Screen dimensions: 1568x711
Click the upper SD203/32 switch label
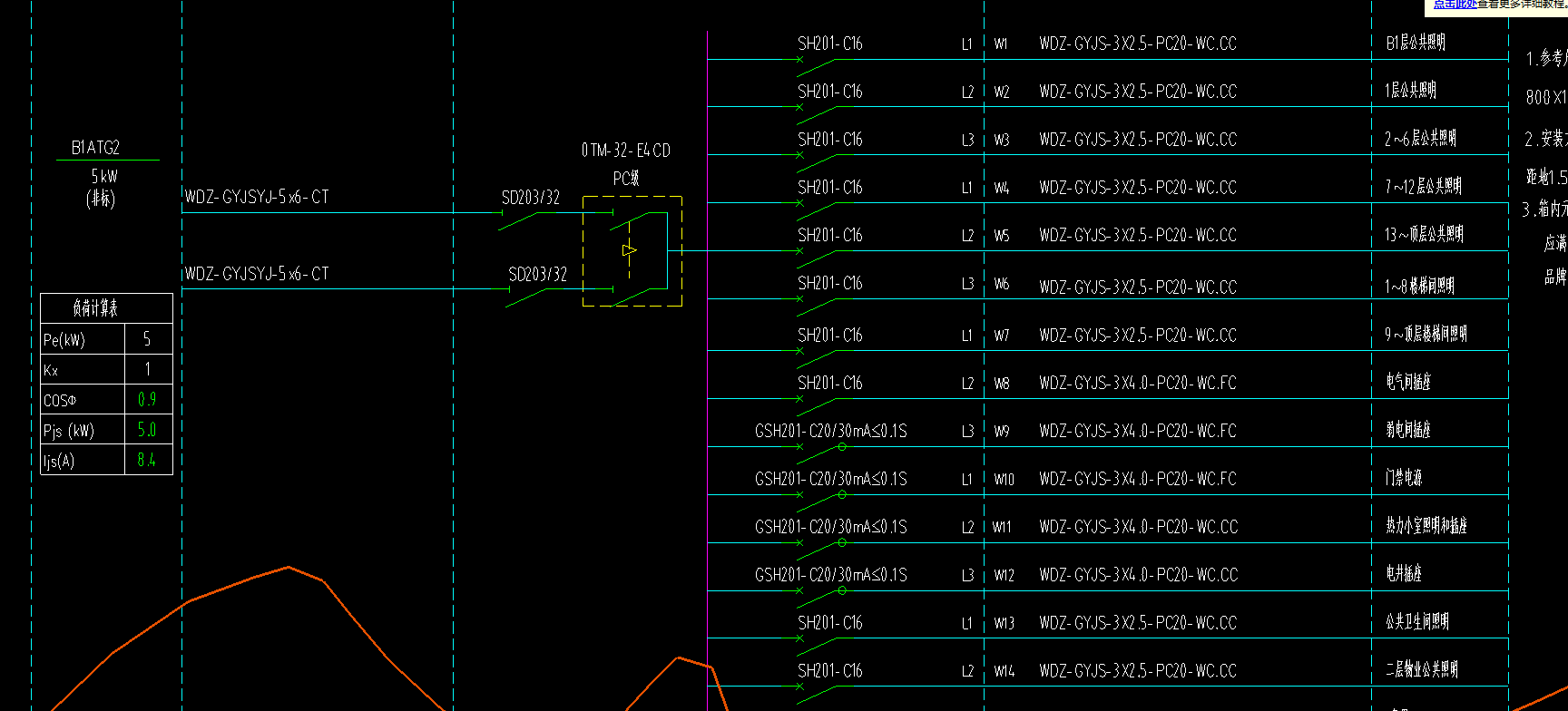click(x=531, y=198)
